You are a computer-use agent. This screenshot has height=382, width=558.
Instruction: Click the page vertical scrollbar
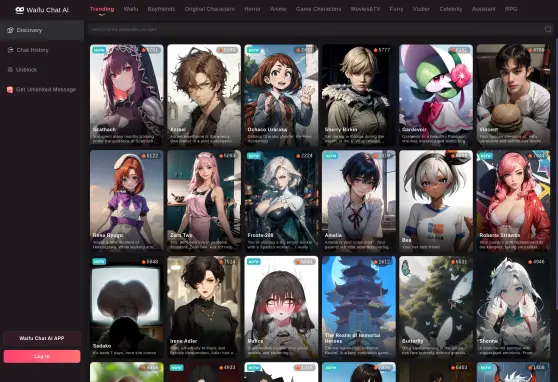pos(556,160)
